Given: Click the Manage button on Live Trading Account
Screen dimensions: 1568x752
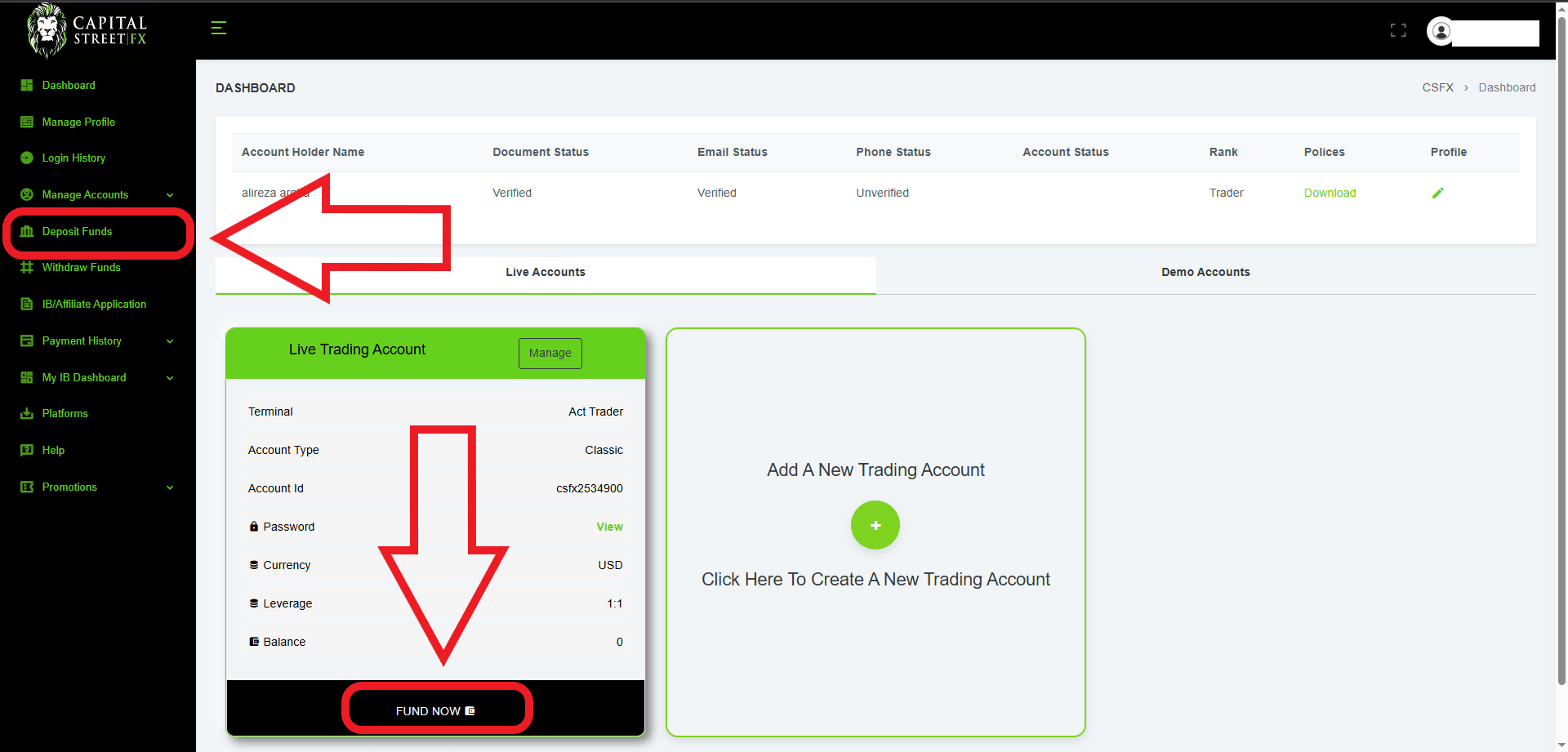Looking at the screenshot, I should pyautogui.click(x=550, y=354).
